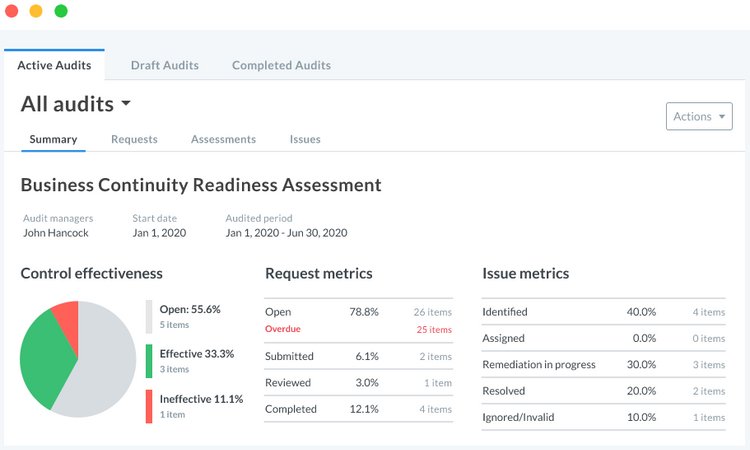Viewport: 750px width, 450px height.
Task: Go to the Requests sub-tab
Action: coord(134,139)
